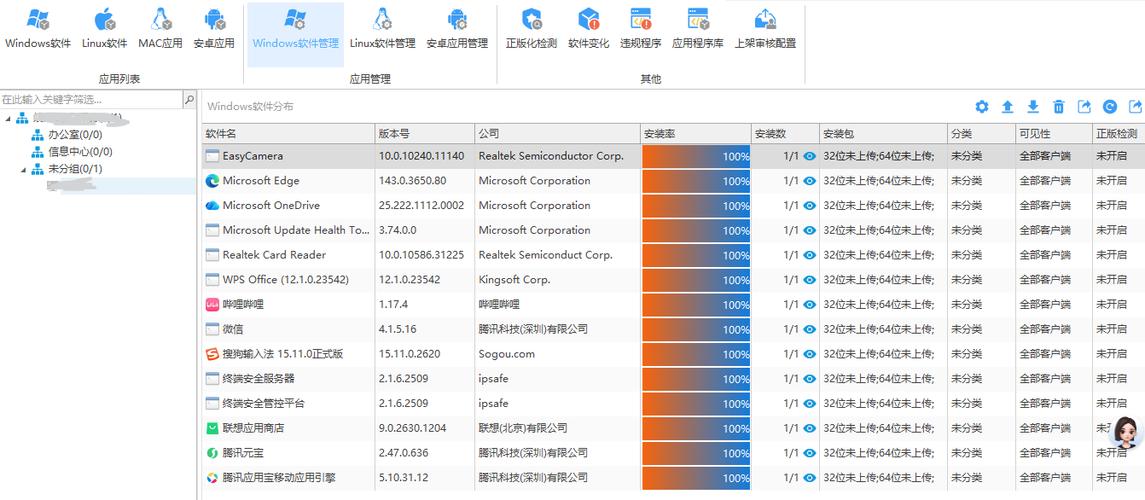Click export icon between trash and refresh
This screenshot has height=500, width=1145.
tap(1084, 107)
